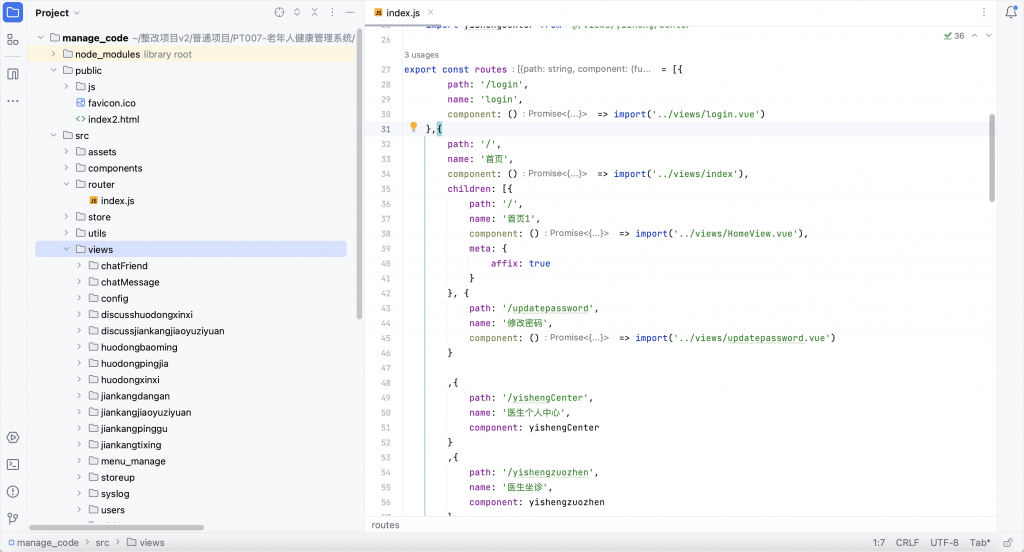Open the Terminal tool window
The image size is (1024, 552).
point(13,464)
